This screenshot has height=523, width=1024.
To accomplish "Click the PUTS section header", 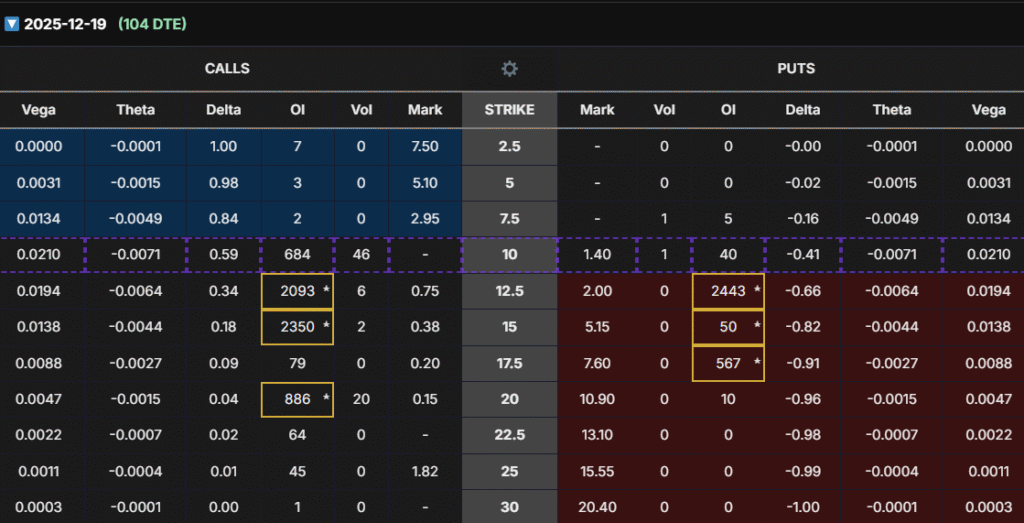I will click(x=794, y=69).
